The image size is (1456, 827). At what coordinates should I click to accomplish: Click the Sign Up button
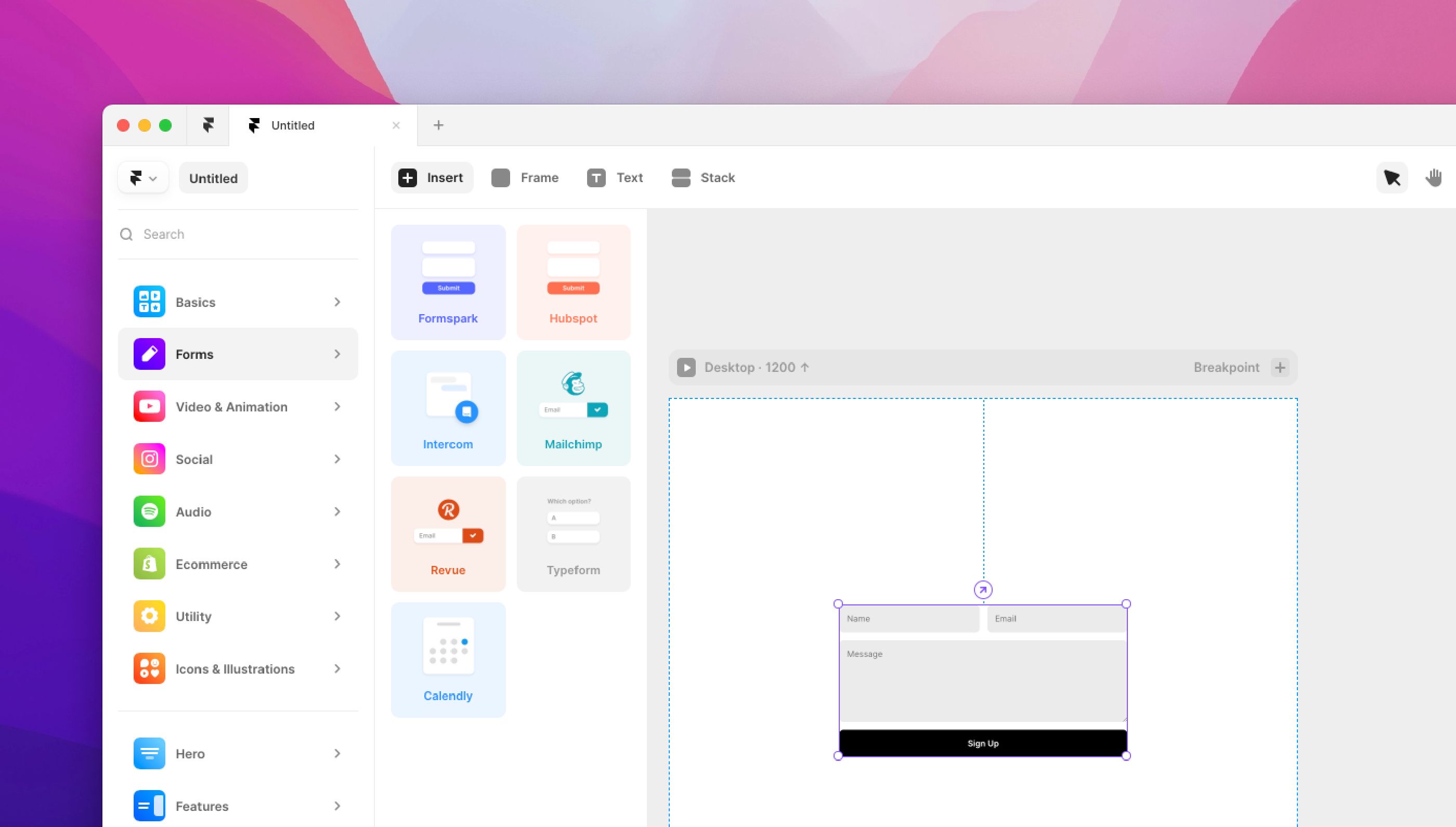(983, 742)
